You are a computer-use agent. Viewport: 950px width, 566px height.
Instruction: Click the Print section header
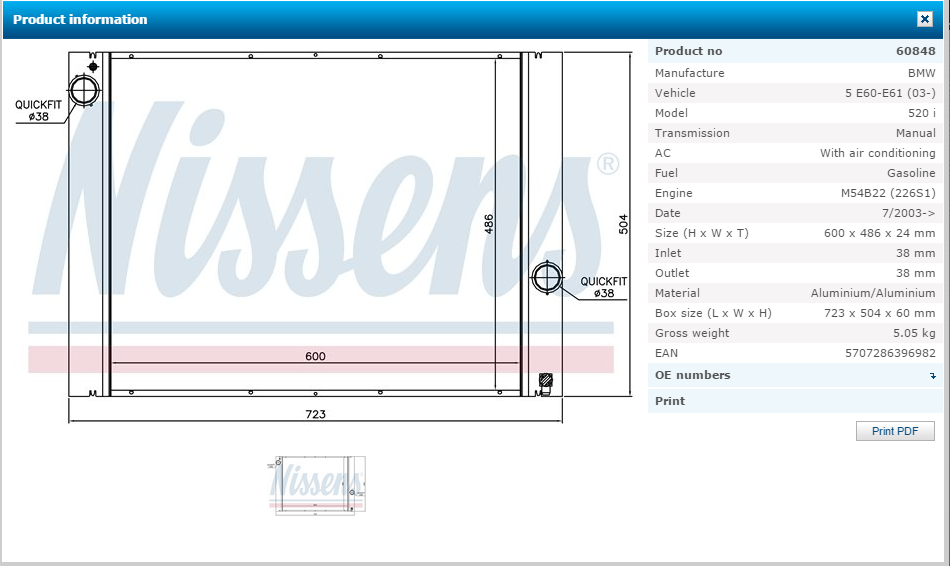[795, 401]
